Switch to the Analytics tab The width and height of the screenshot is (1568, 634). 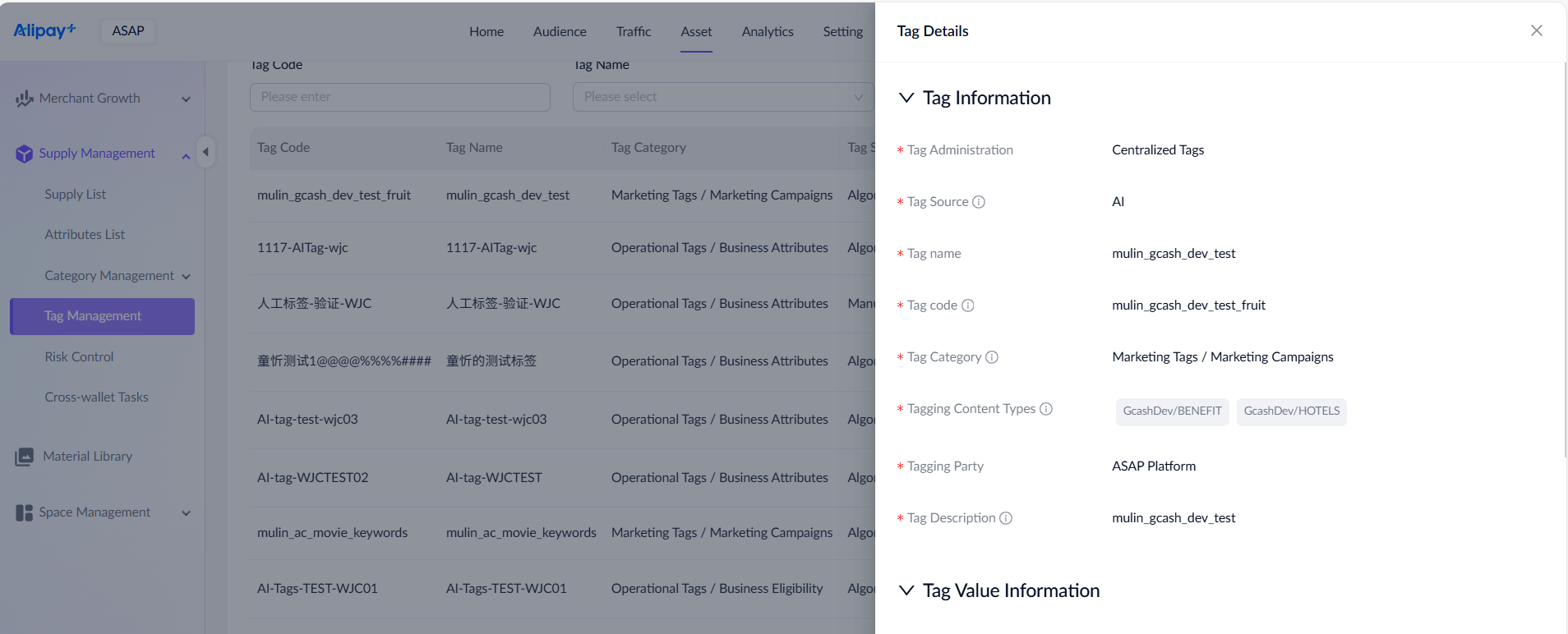pyautogui.click(x=768, y=31)
